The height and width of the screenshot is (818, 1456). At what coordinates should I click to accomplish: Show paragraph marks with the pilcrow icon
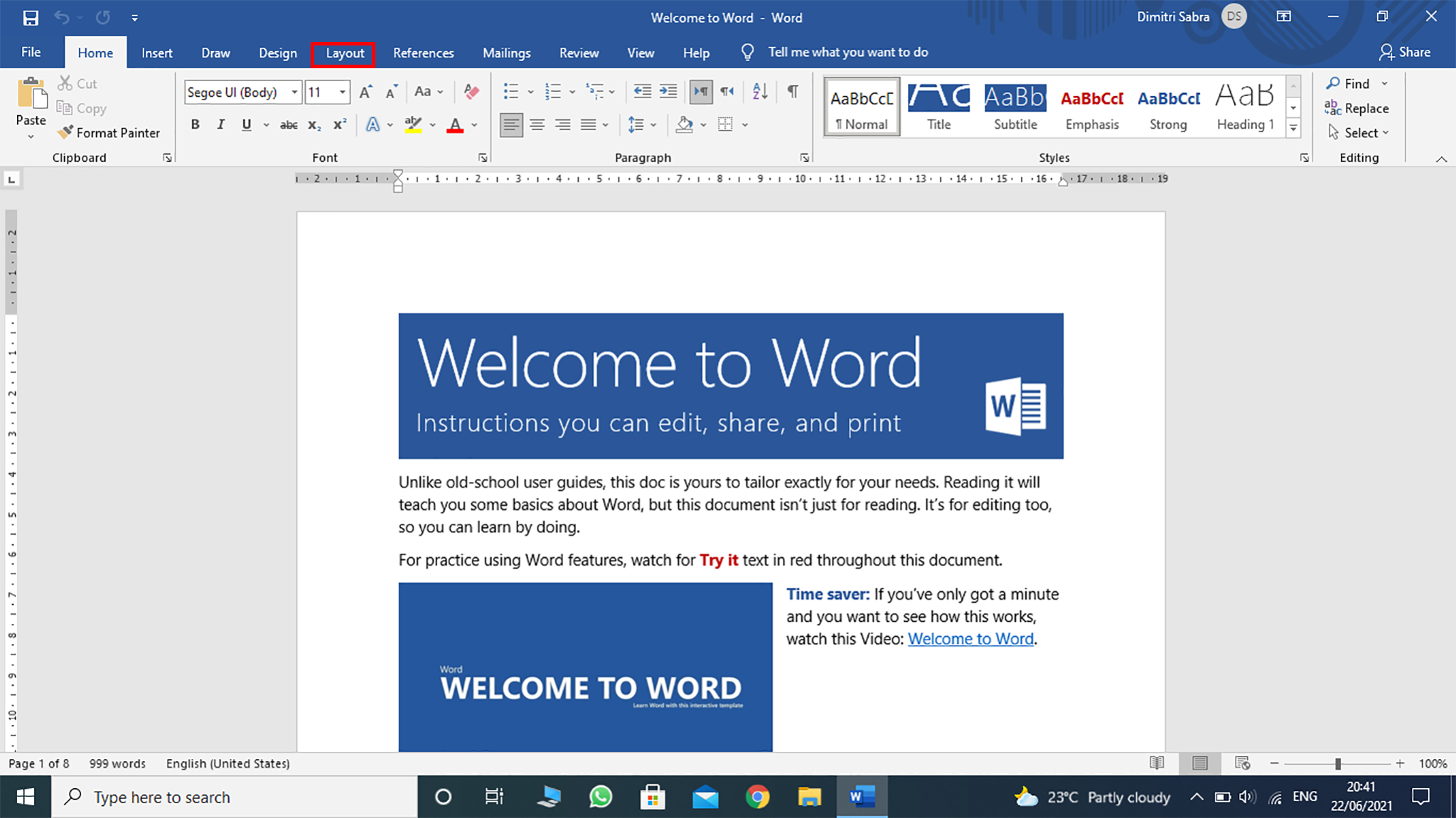point(793,92)
